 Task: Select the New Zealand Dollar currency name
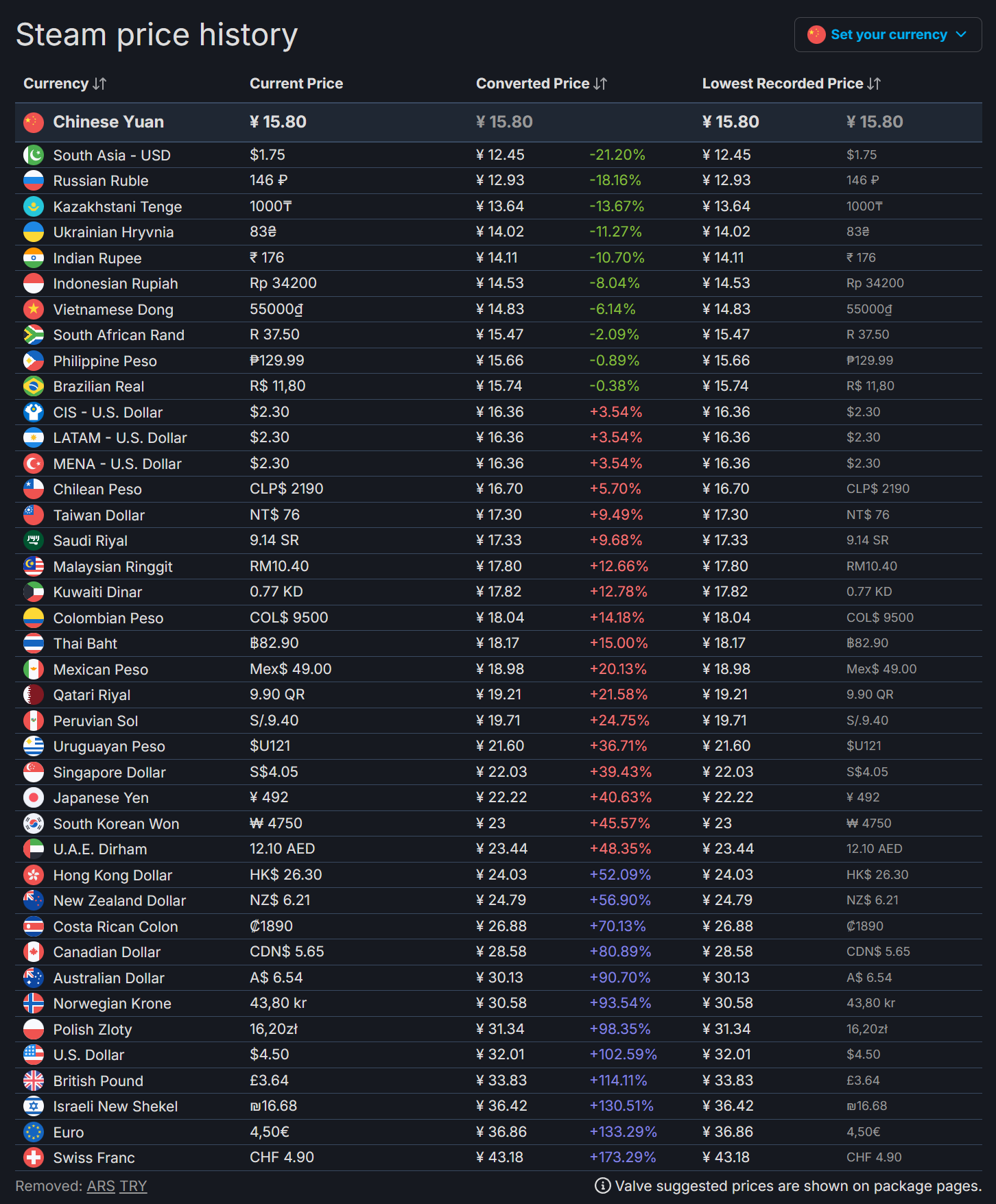pos(120,901)
